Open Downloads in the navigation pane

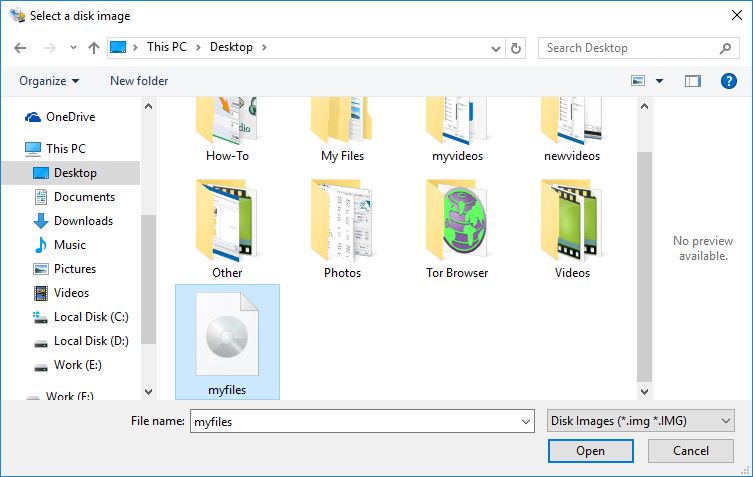73,221
